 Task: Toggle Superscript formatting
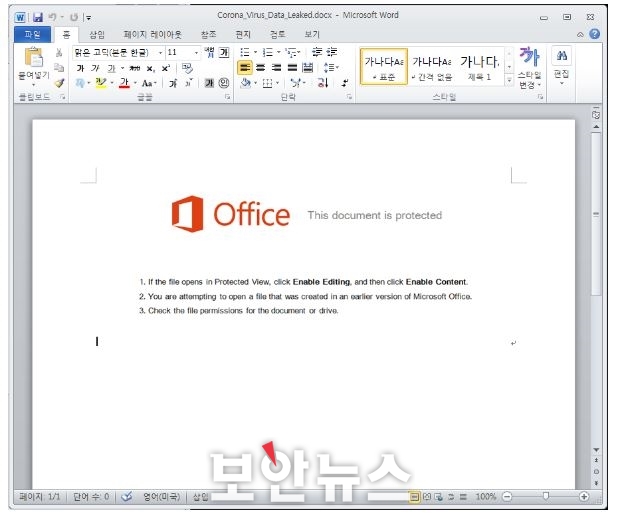pos(166,68)
